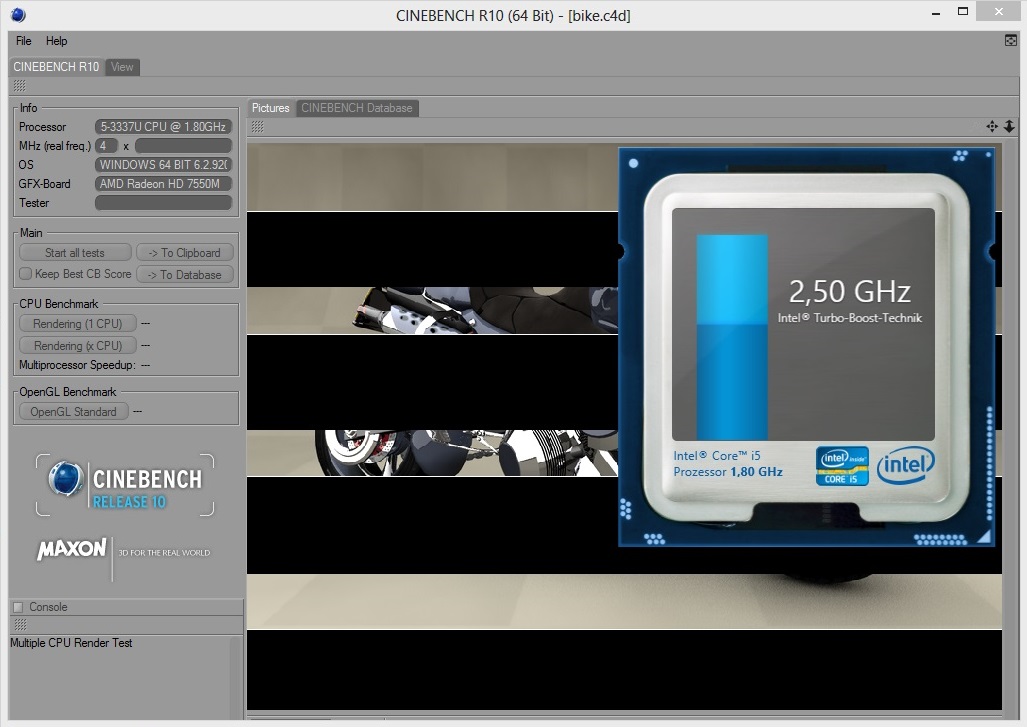
Task: Click the grip handle below Console label
Action: [20, 625]
